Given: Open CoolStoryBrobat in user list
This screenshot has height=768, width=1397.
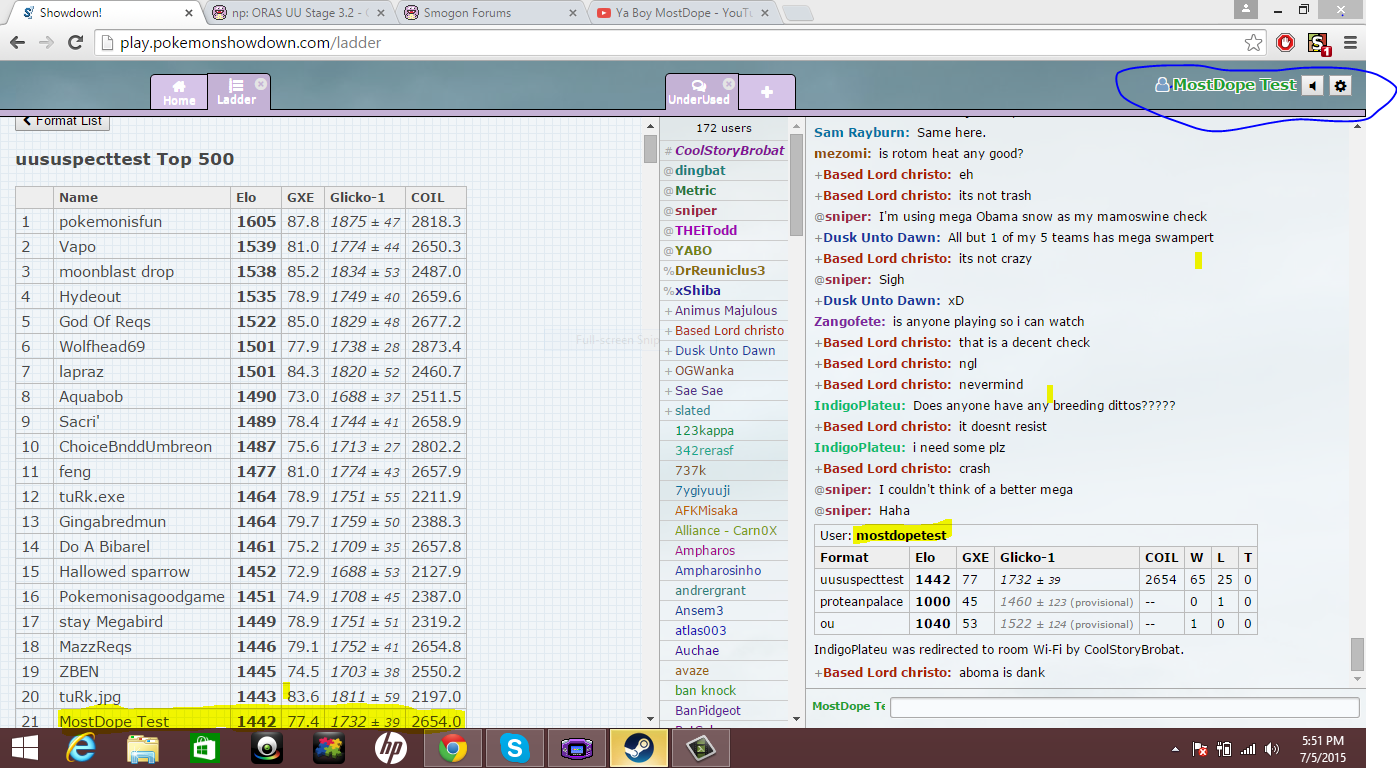Looking at the screenshot, I should point(730,151).
